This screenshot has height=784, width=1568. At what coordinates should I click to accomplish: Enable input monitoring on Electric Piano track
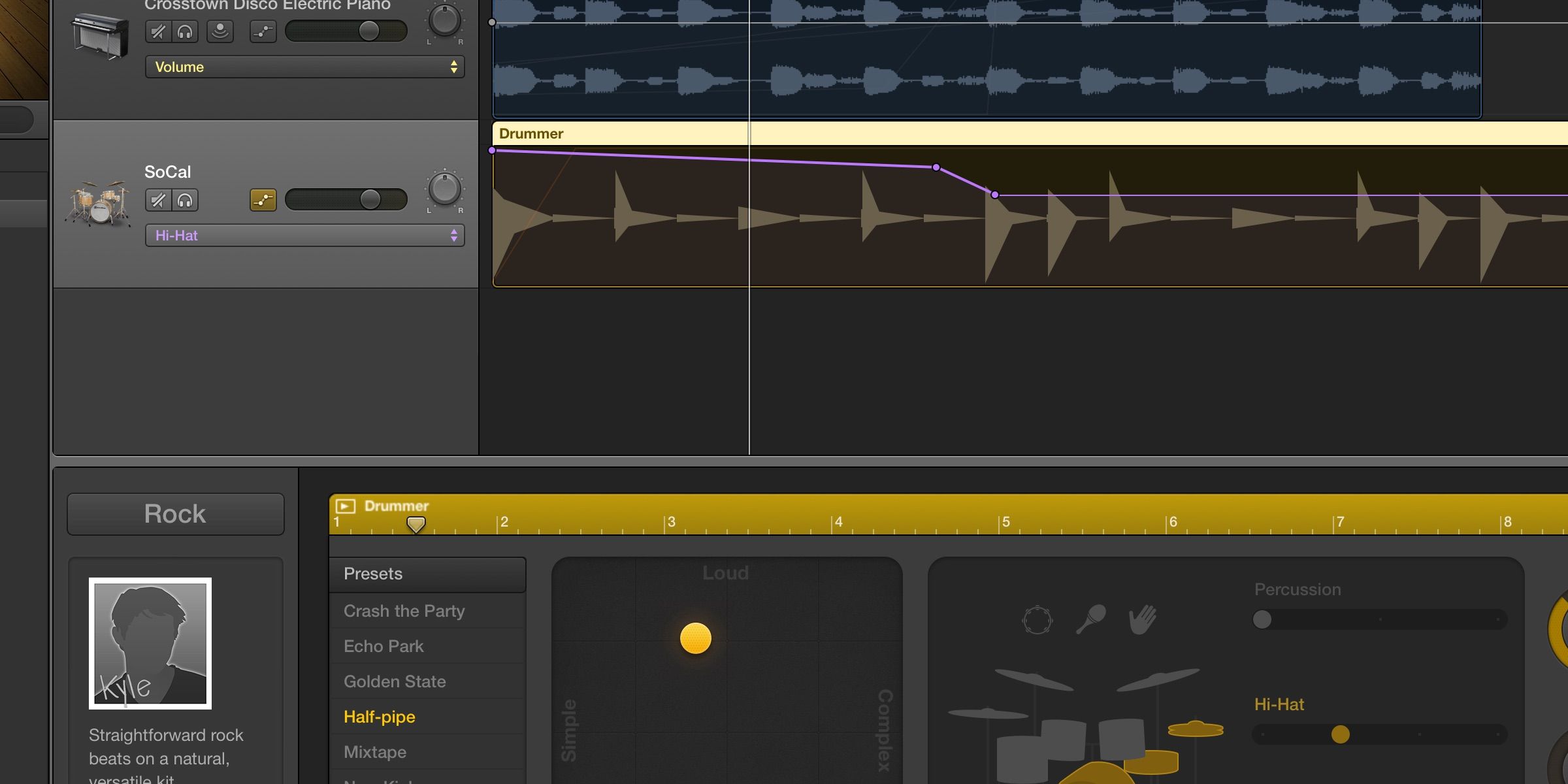click(x=220, y=31)
